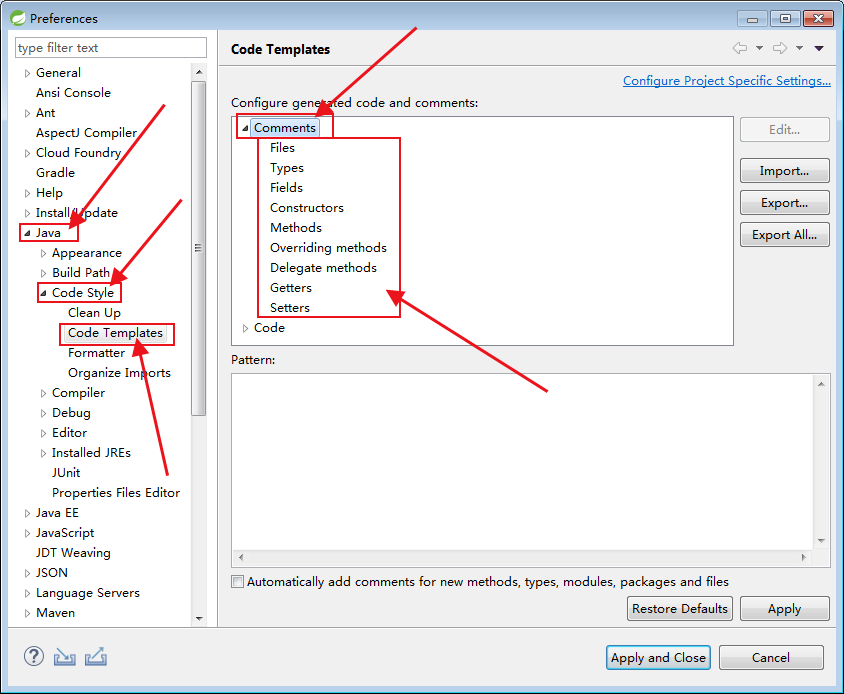Enable automatically add comments checkbox
Screen dimensions: 844x694
coord(237,581)
